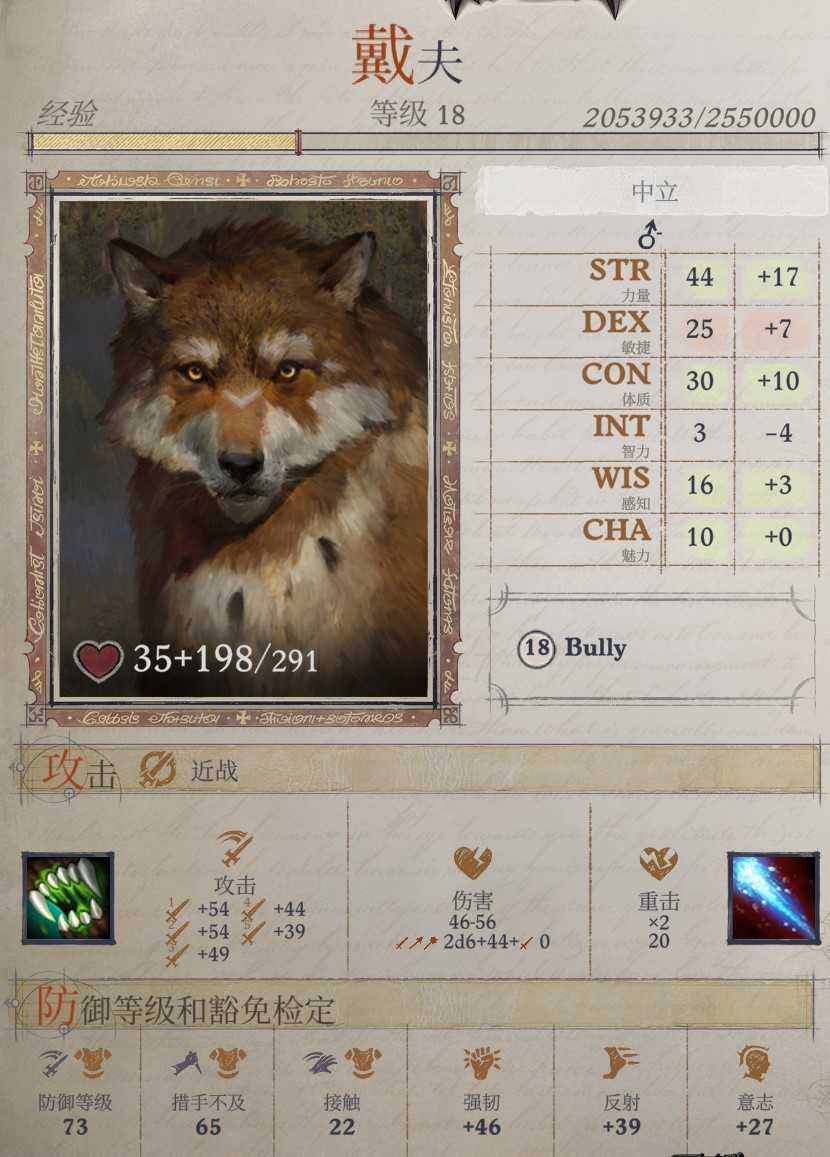Click the 中立 alignment label

pos(654,191)
